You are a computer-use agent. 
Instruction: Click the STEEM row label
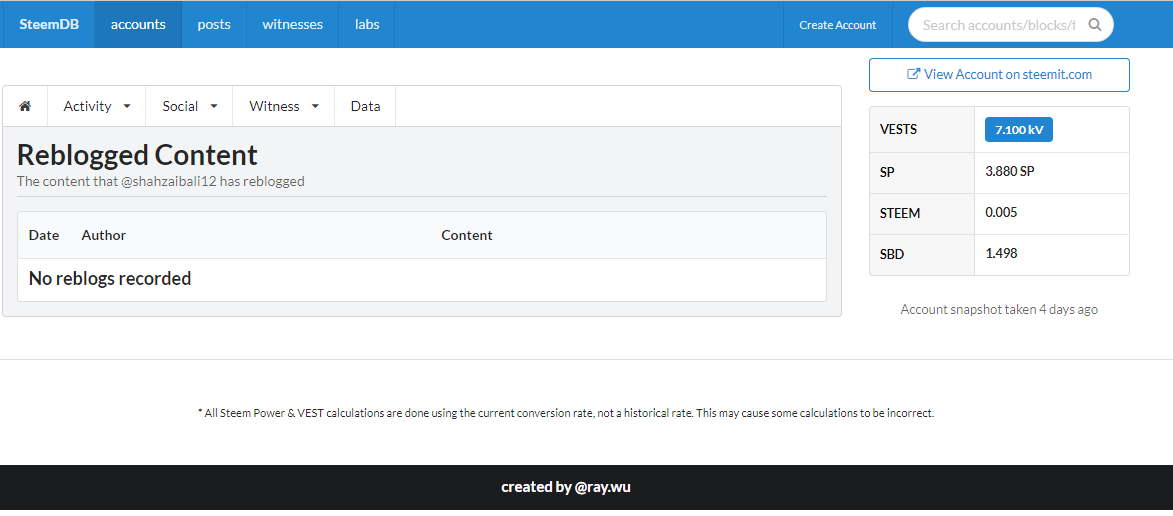coord(900,213)
